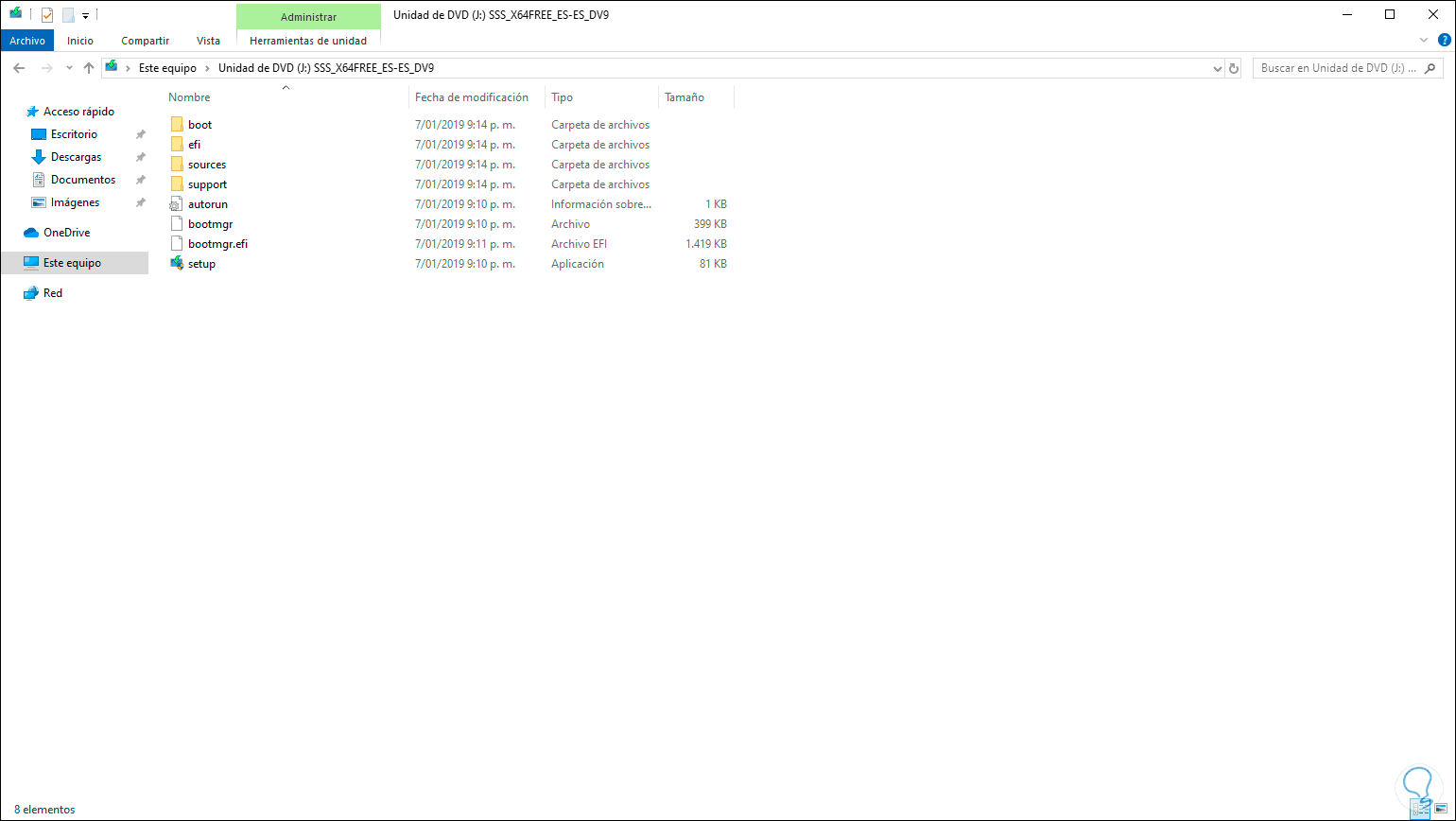Select the efi folder icon
Image resolution: width=1456 pixels, height=821 pixels.
(177, 145)
